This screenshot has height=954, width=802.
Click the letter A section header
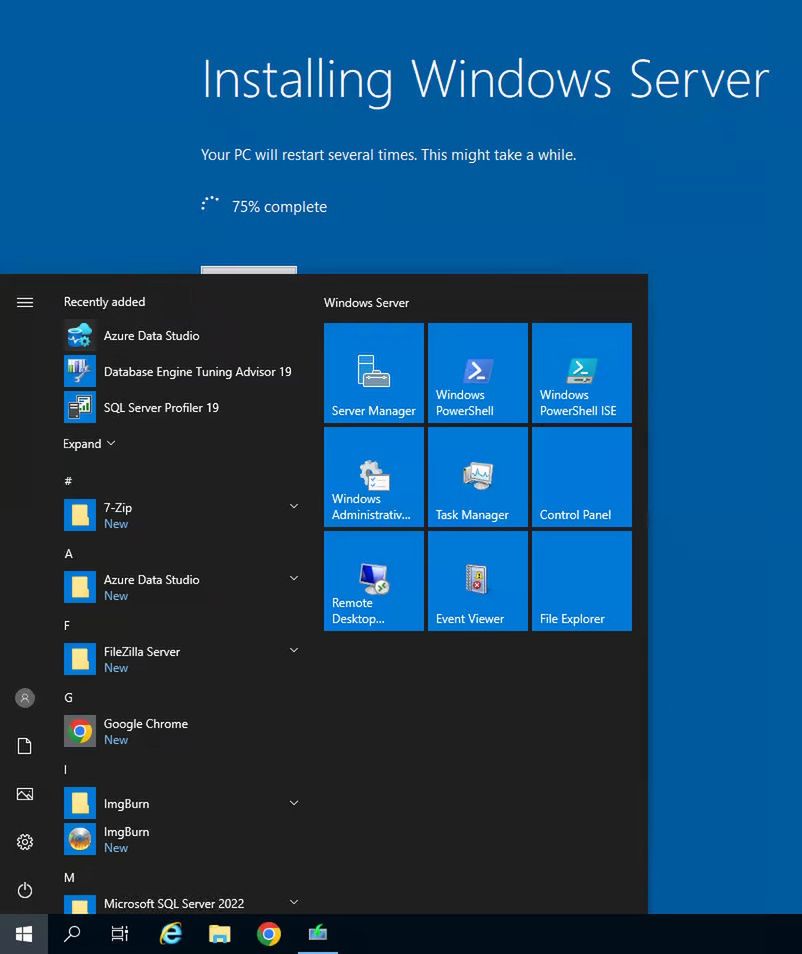[x=68, y=554]
